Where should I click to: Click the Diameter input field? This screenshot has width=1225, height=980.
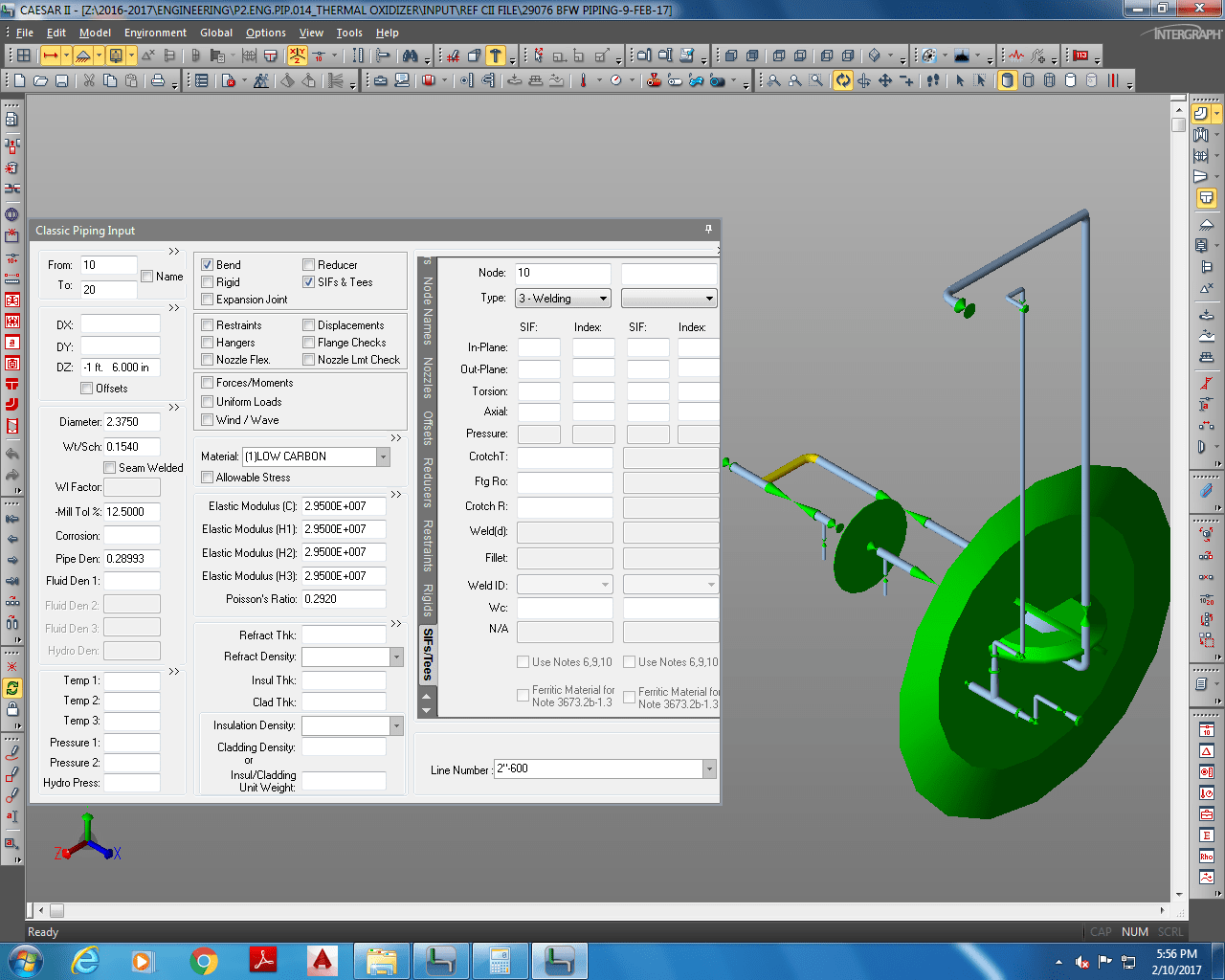click(132, 422)
